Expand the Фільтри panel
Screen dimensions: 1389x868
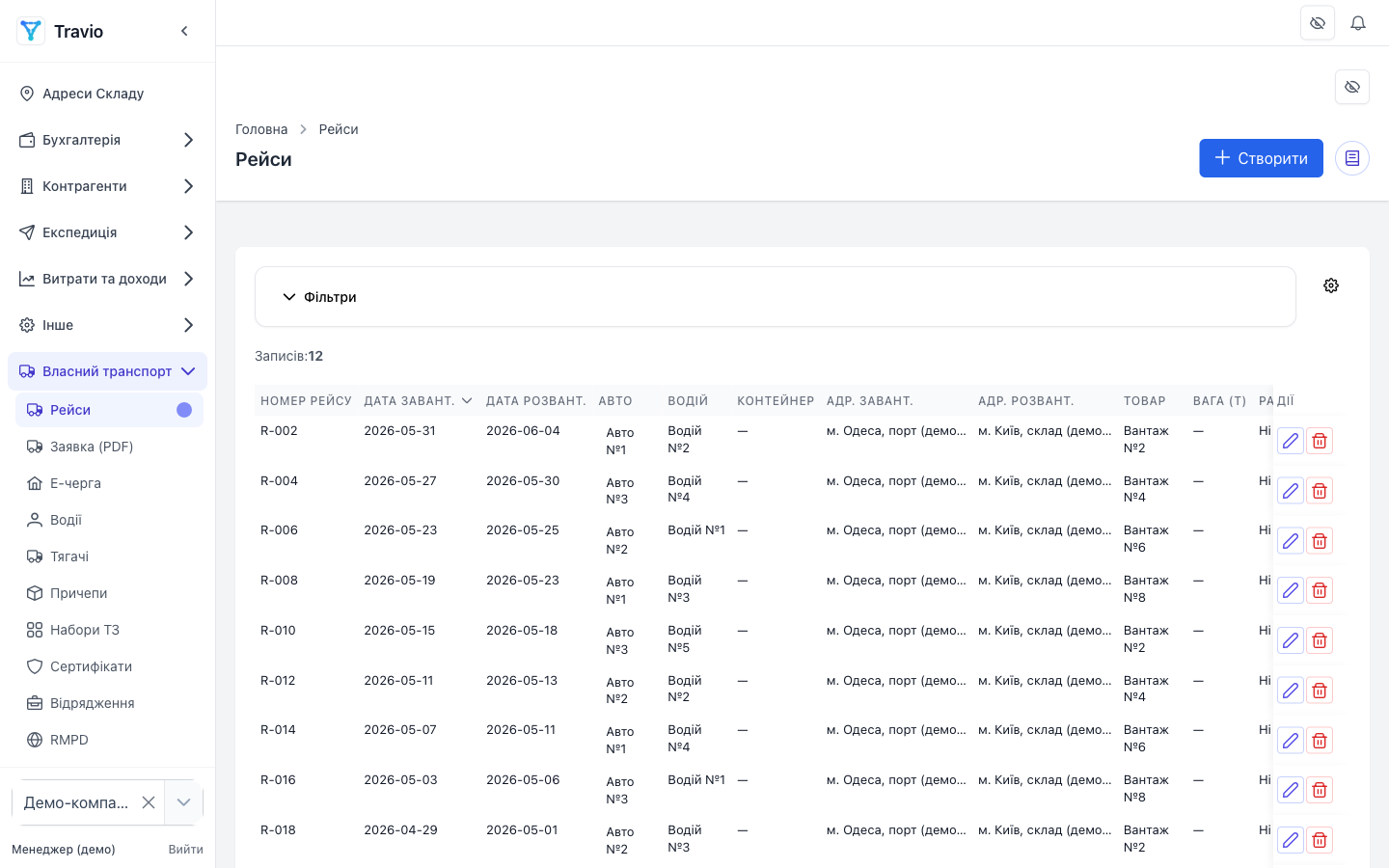click(x=775, y=297)
